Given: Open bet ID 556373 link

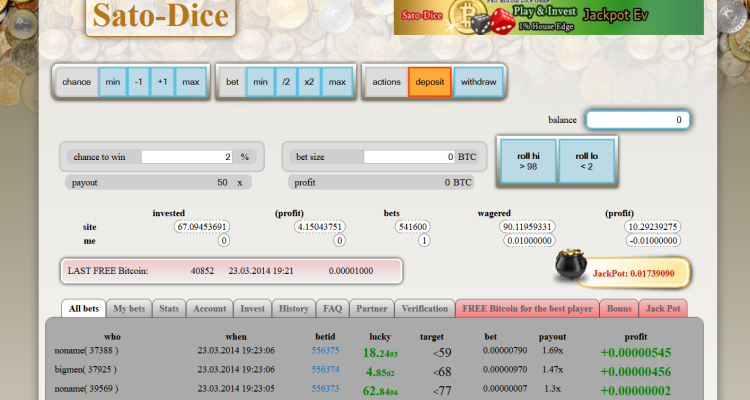Looking at the screenshot, I should [325, 389].
